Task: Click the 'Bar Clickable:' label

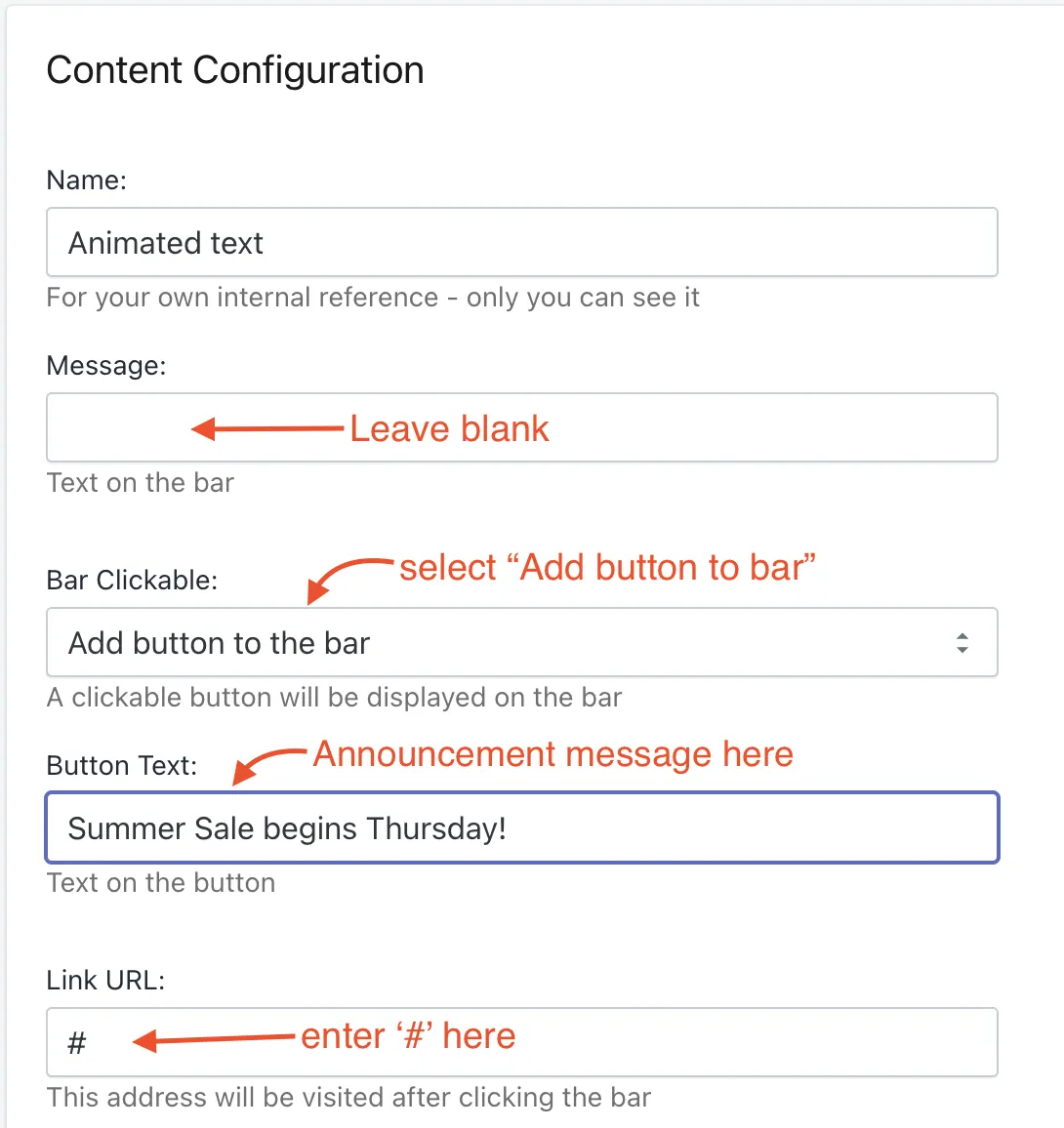Action: (133, 580)
